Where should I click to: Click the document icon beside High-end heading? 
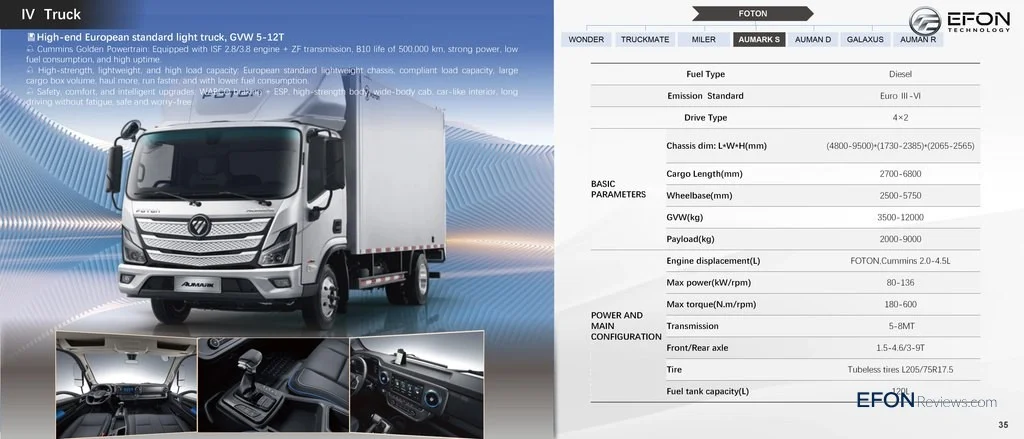tap(31, 37)
